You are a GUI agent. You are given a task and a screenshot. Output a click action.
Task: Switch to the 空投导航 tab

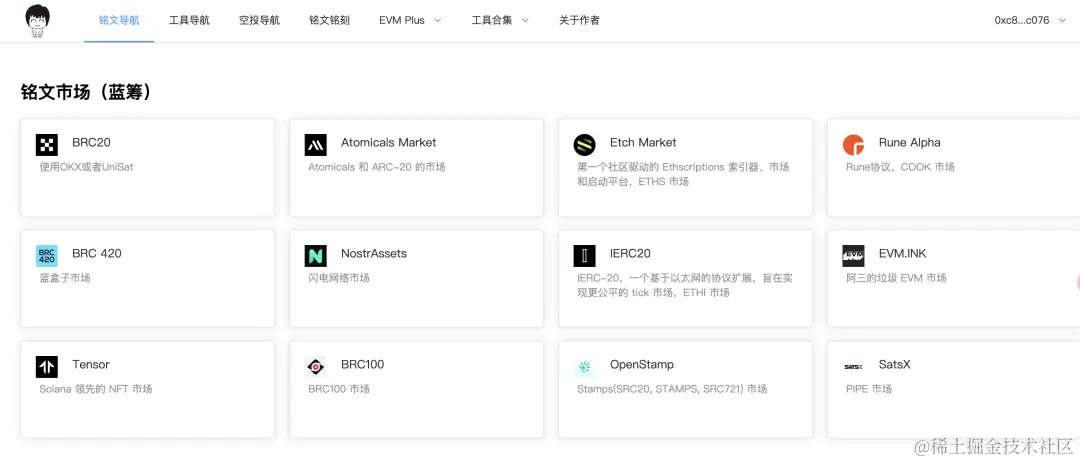point(260,21)
